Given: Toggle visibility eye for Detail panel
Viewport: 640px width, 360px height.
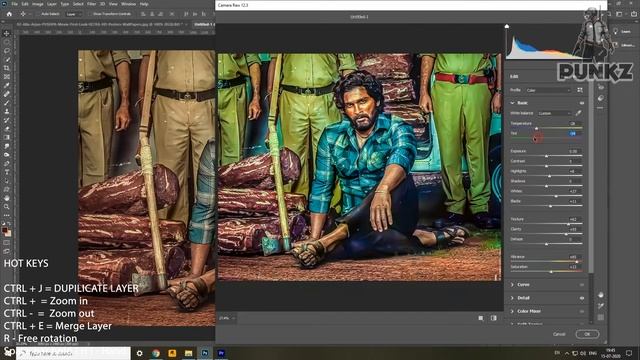Looking at the screenshot, I should 581,298.
